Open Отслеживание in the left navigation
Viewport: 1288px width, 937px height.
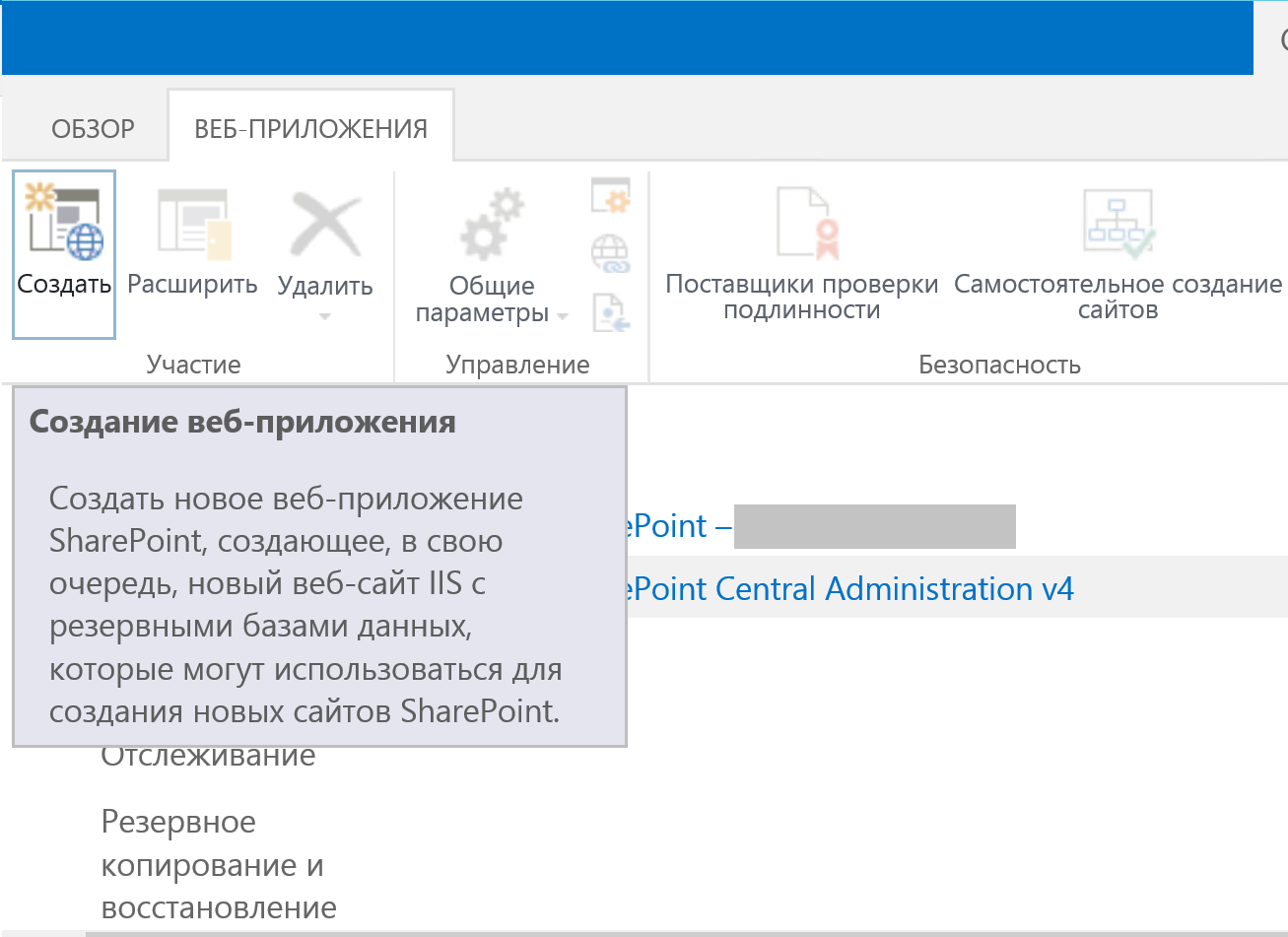[x=208, y=757]
